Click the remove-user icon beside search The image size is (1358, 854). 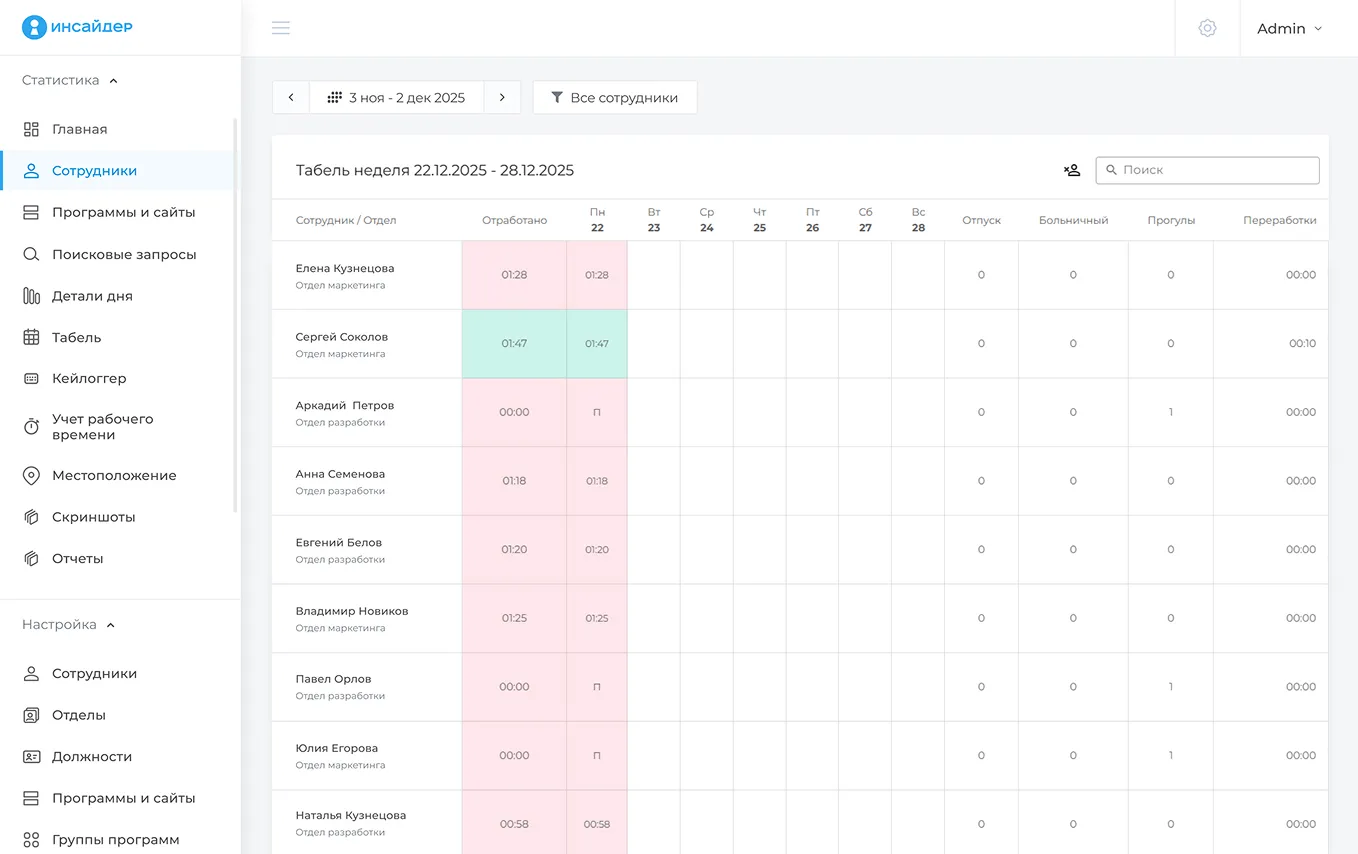pyautogui.click(x=1072, y=170)
